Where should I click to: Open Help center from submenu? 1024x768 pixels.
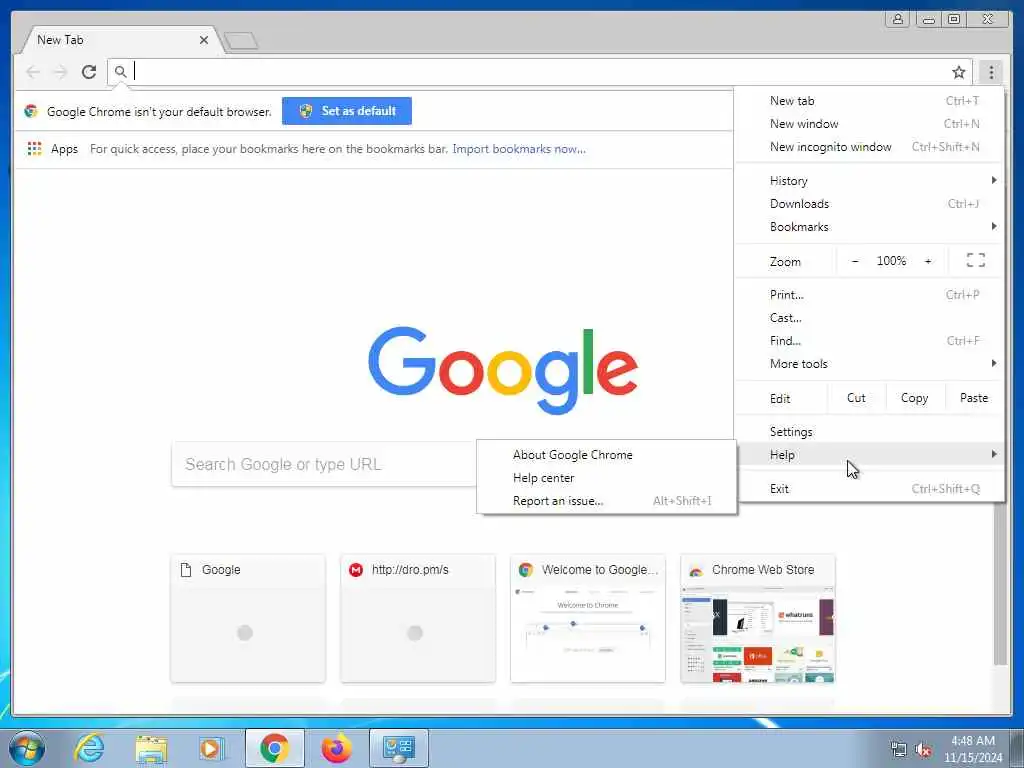(x=607, y=478)
